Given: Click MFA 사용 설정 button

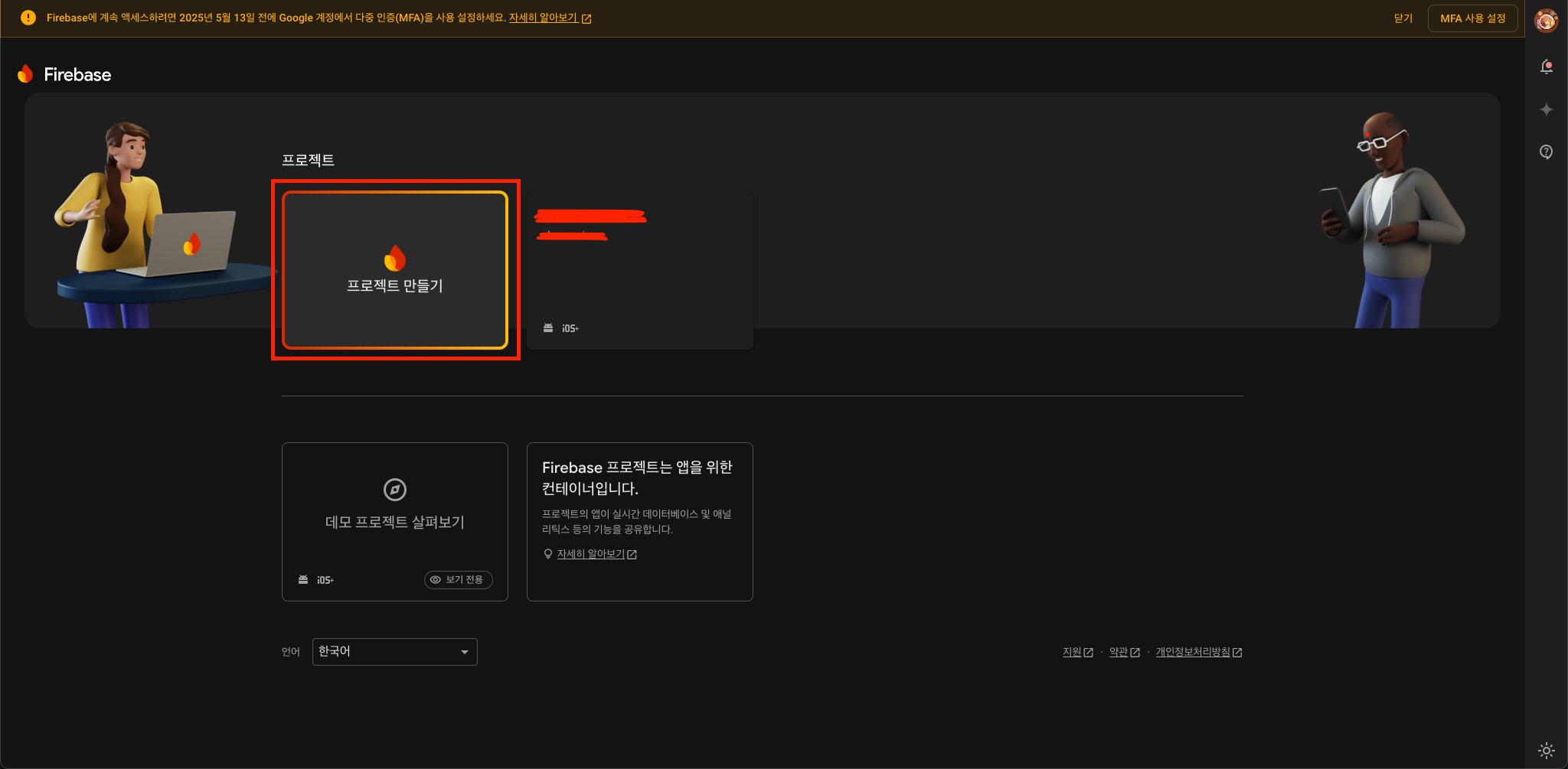Looking at the screenshot, I should tap(1473, 18).
